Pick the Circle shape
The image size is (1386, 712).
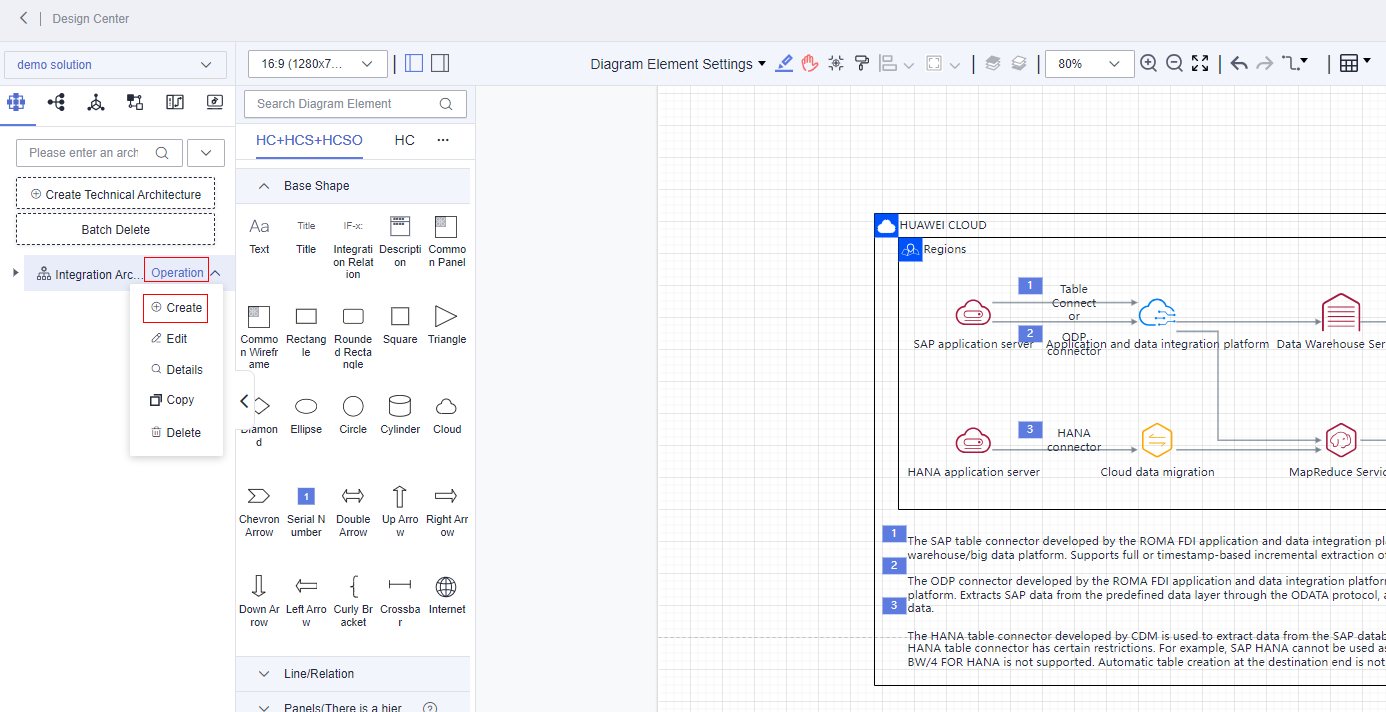pos(353,415)
